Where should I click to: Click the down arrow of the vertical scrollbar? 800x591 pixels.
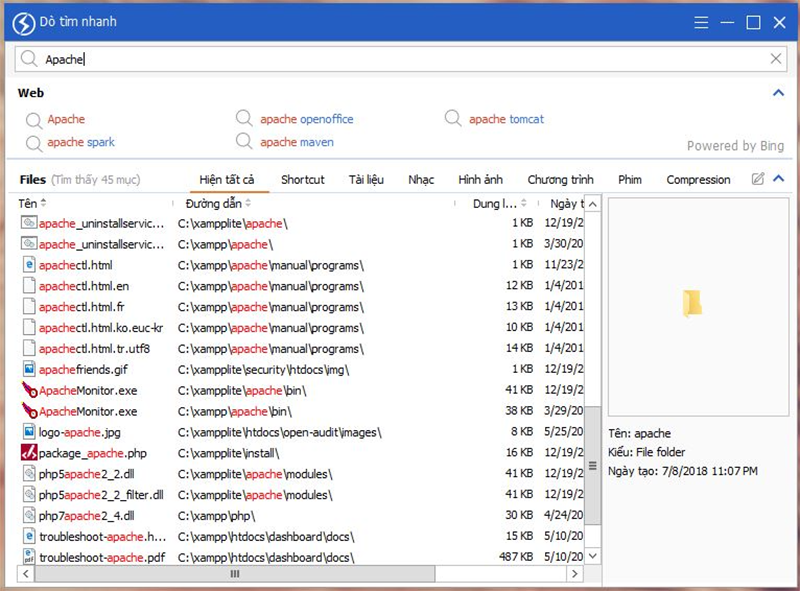pos(592,556)
